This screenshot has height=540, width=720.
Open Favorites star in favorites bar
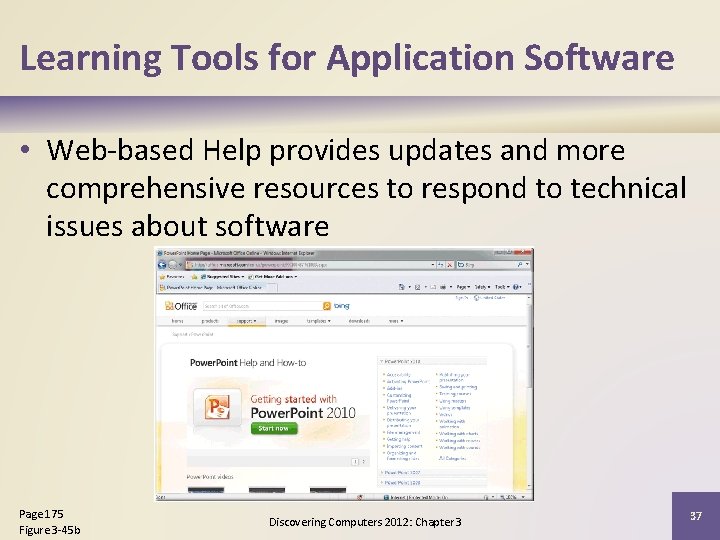tap(162, 277)
